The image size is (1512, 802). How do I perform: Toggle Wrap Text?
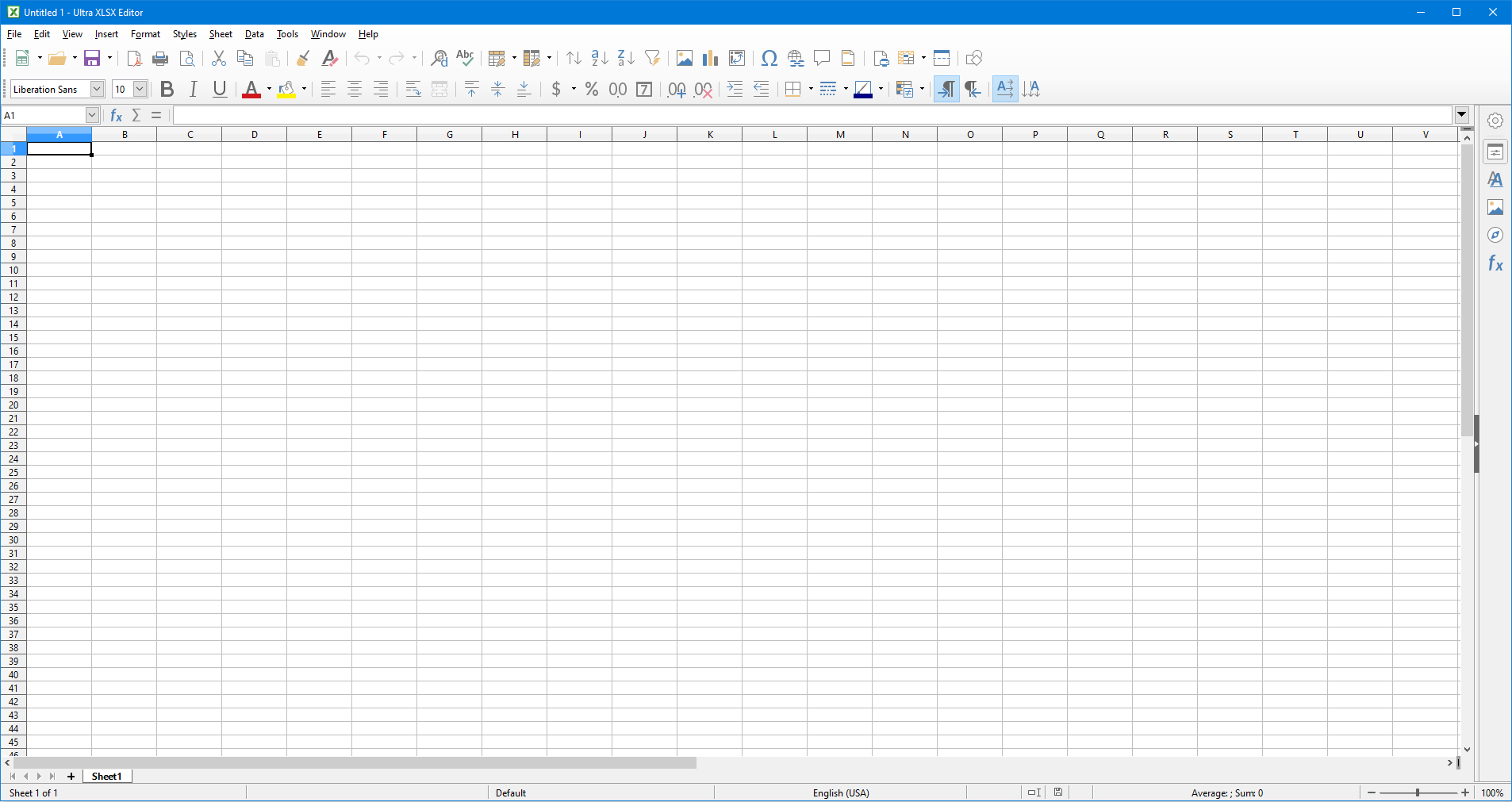413,89
